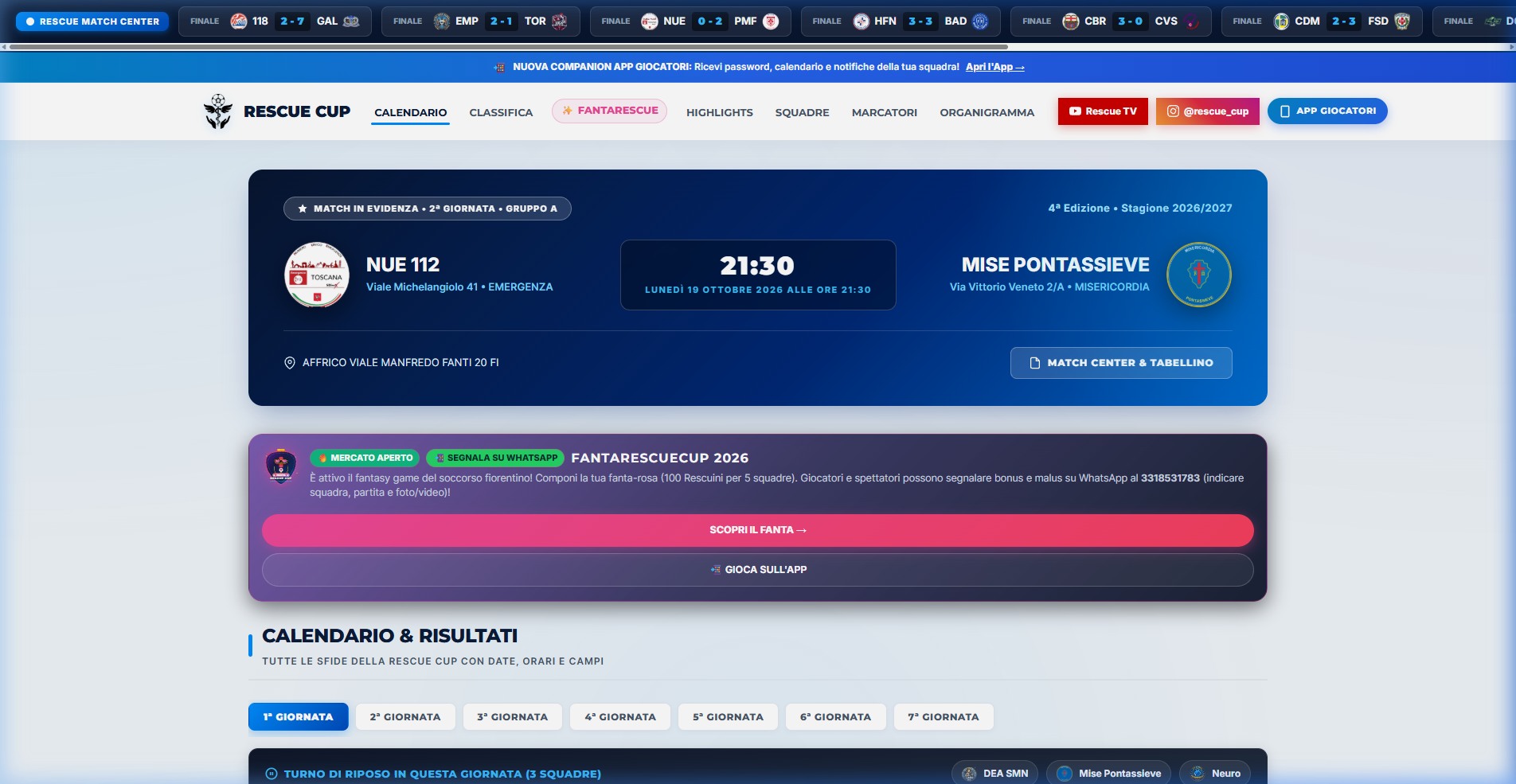Go to the FantaRescue menu pill

609,111
